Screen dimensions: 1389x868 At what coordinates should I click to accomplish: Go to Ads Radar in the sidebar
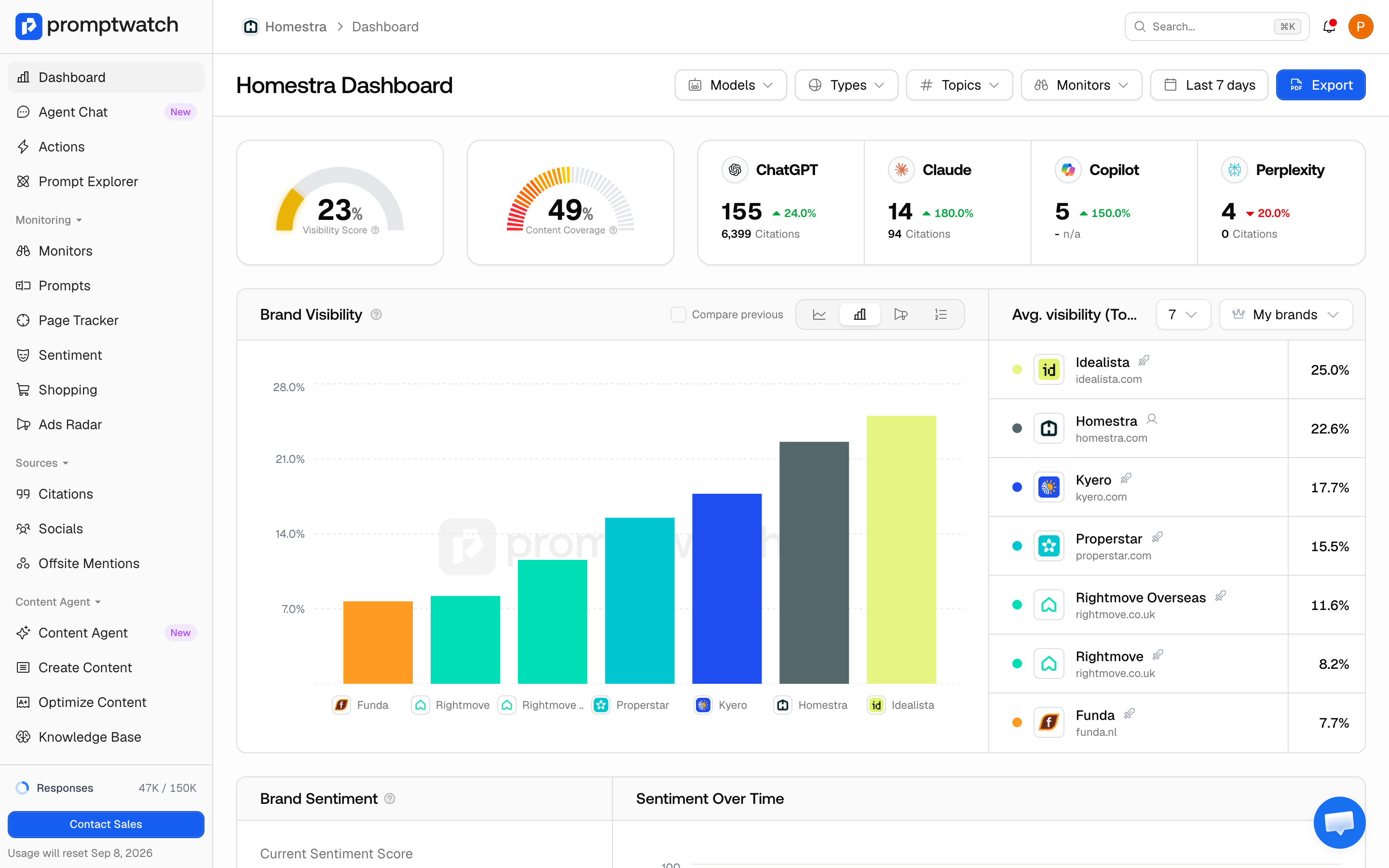[106, 424]
